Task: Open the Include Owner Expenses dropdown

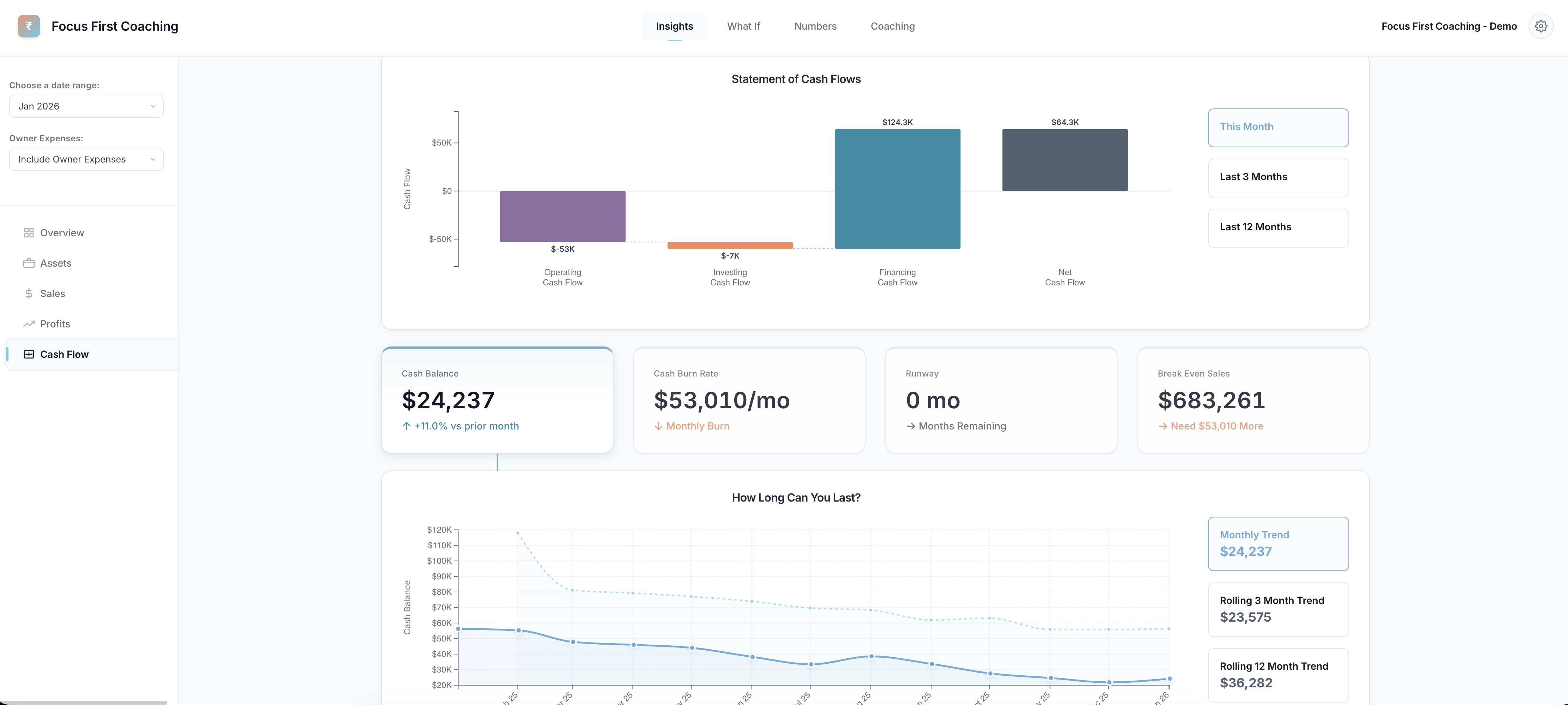Action: [x=86, y=159]
